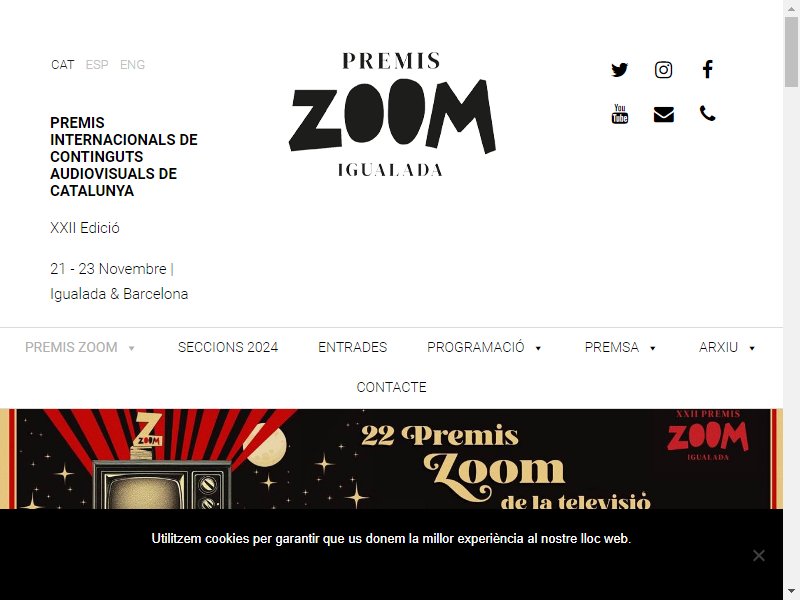
Task: Go to the ENTRADES page
Action: pos(353,347)
